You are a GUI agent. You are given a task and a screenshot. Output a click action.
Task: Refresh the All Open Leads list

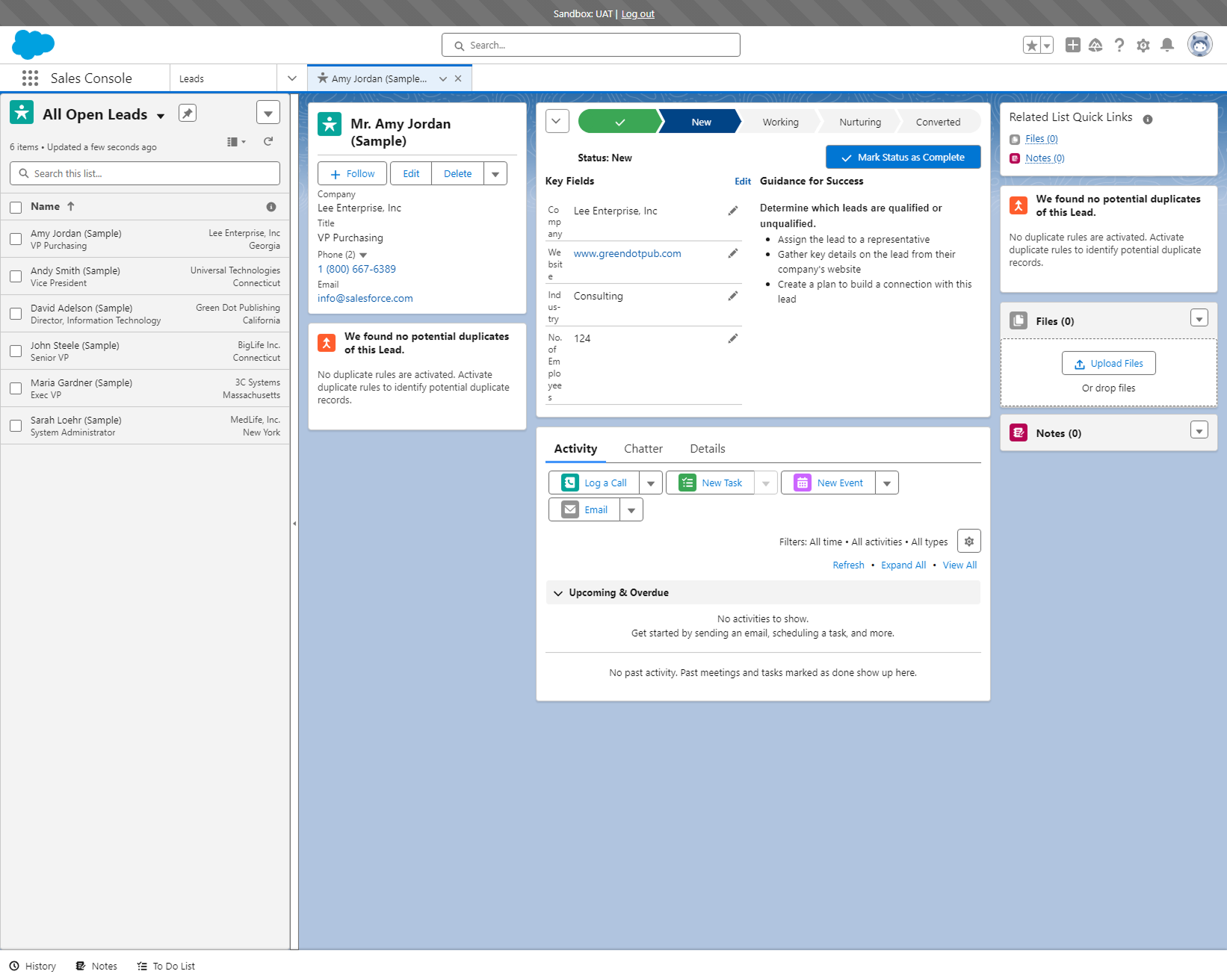(x=268, y=141)
